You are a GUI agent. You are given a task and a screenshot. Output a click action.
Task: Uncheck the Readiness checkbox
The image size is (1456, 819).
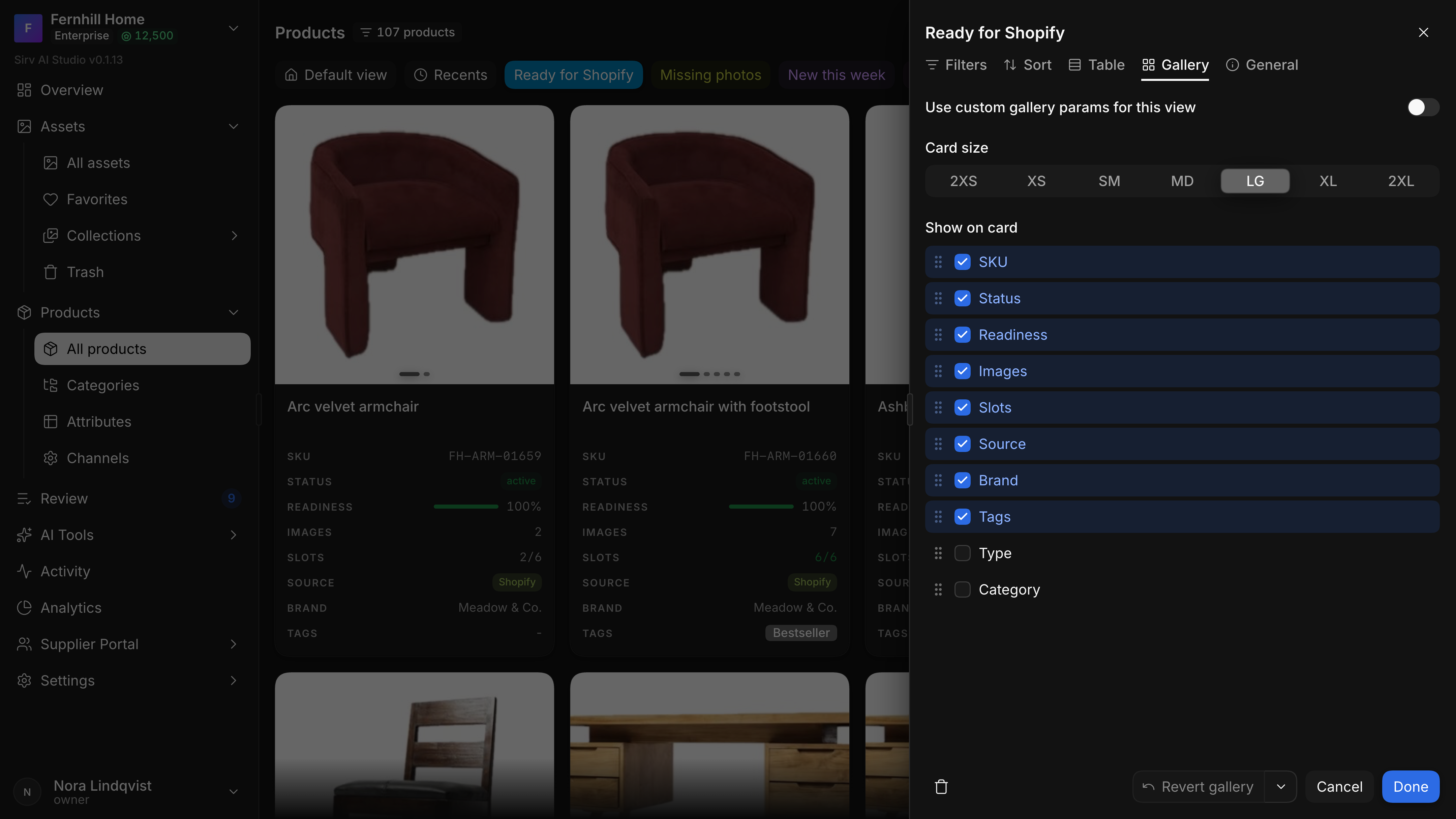962,335
